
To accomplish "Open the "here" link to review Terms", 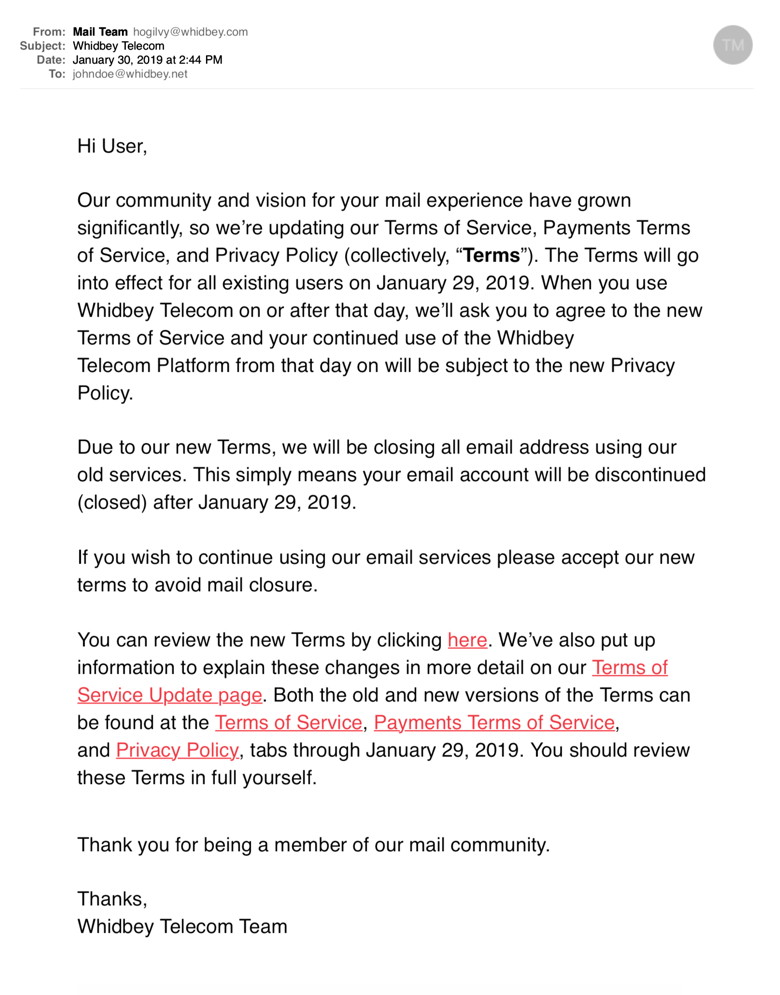I will [x=467, y=640].
